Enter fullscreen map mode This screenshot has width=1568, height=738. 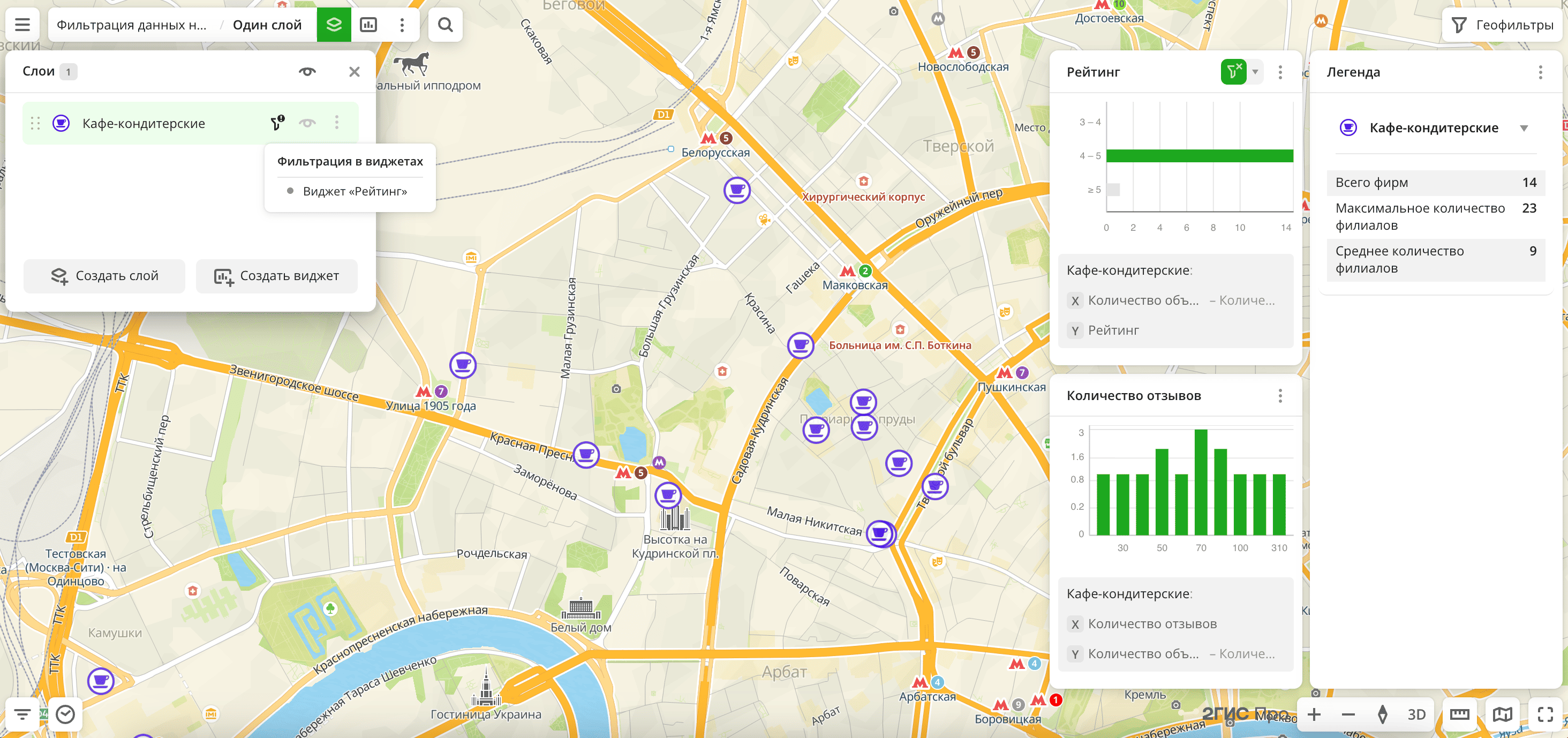pos(1545,714)
